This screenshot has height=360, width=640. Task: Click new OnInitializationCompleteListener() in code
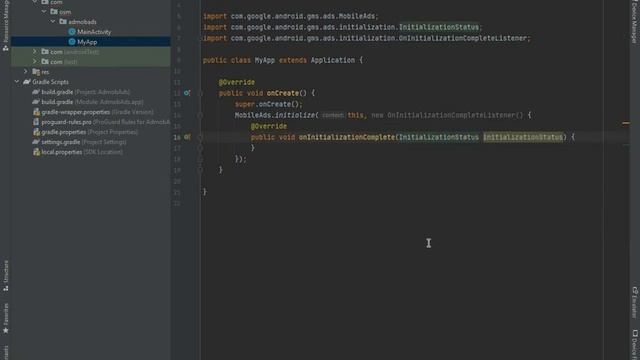coord(447,115)
